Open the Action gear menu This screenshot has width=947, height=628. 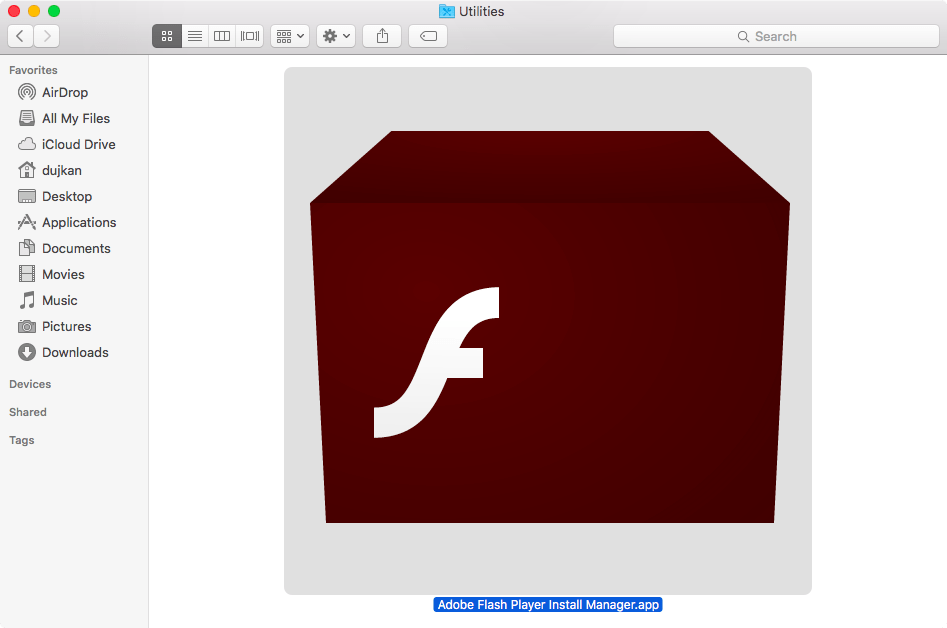336,36
